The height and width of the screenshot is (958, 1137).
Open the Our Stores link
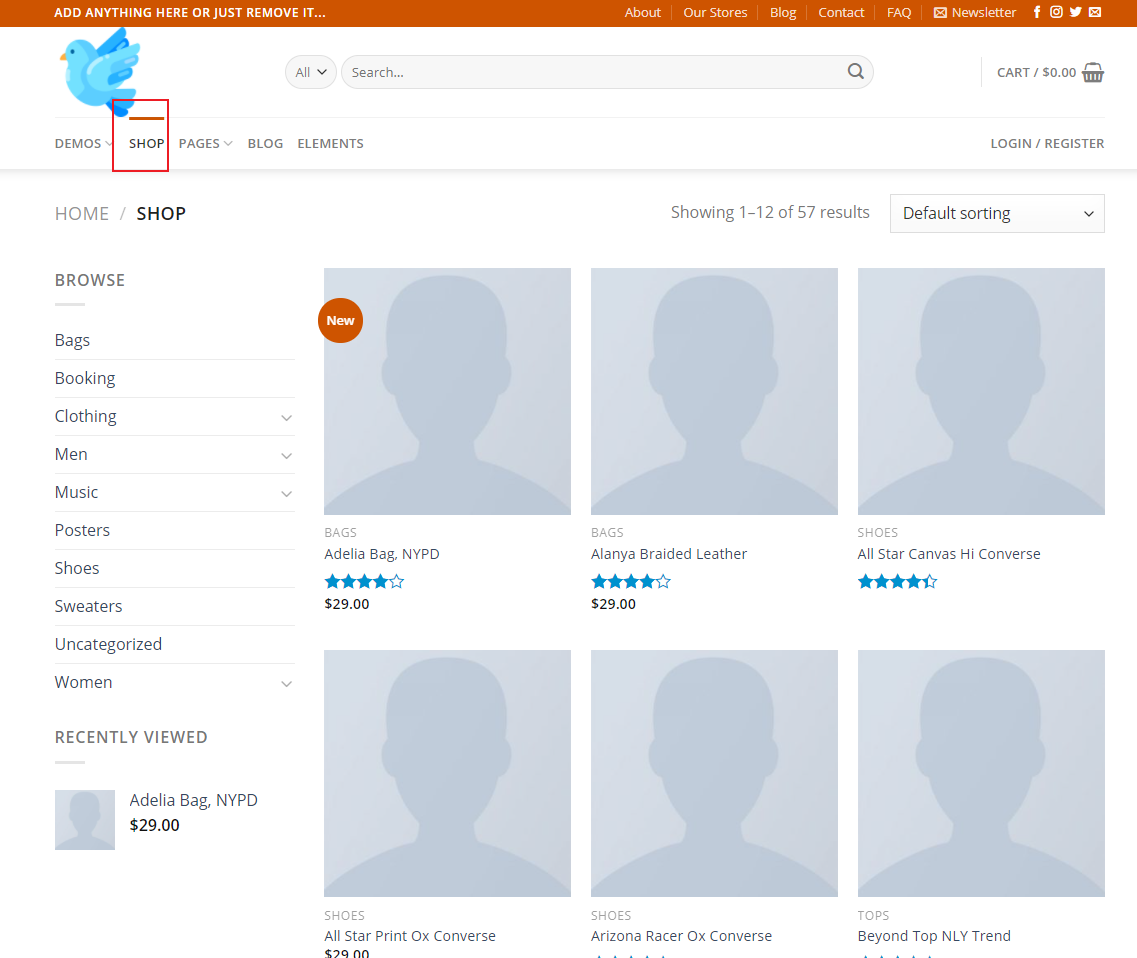[715, 12]
